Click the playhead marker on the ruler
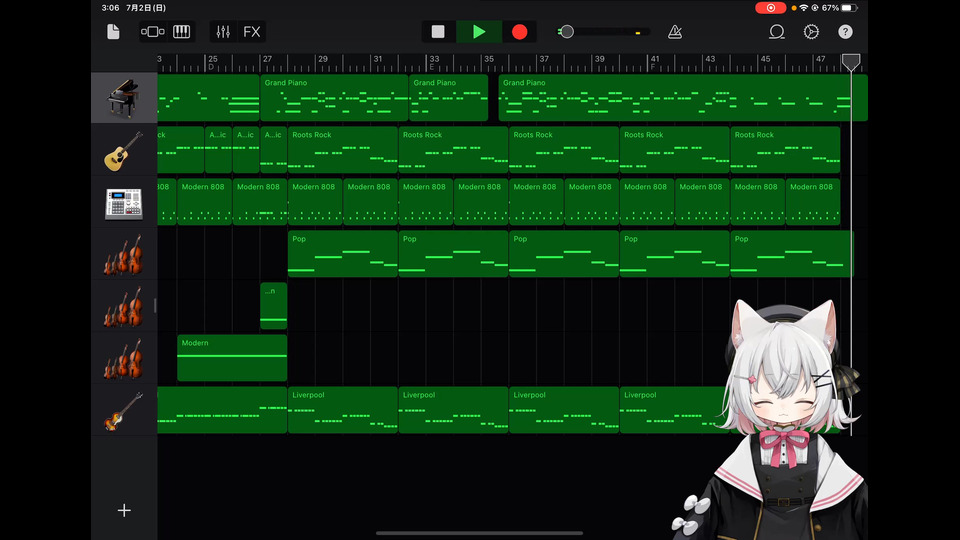This screenshot has width=960, height=540. (851, 62)
